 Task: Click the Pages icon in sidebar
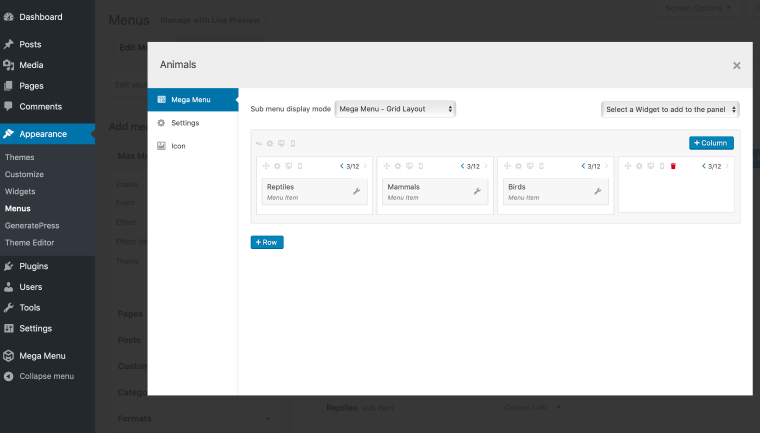(8, 86)
